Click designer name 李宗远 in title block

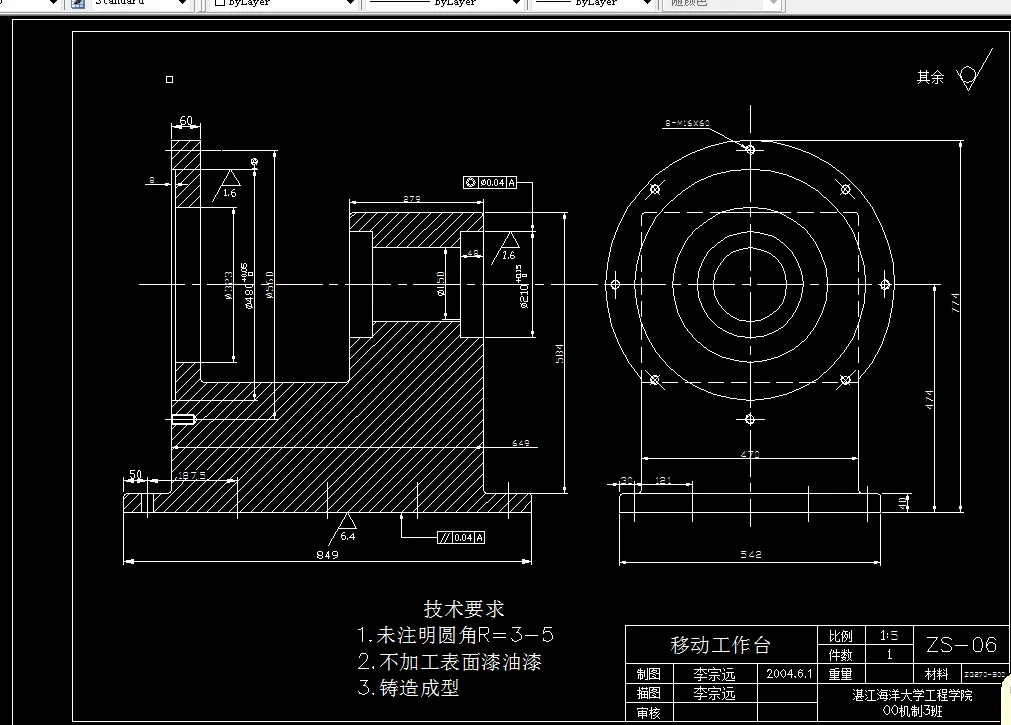tap(715, 673)
